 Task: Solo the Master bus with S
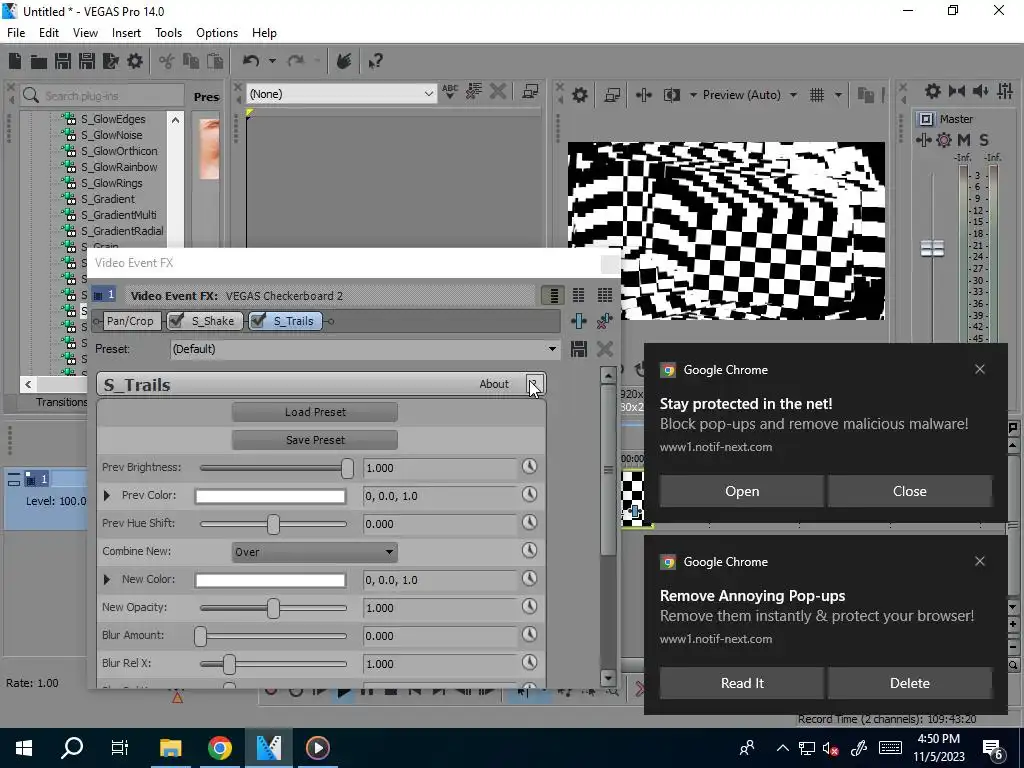click(x=984, y=140)
